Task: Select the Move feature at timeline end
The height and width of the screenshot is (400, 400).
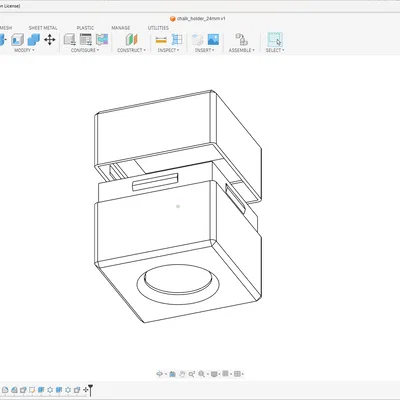Action: [86, 390]
